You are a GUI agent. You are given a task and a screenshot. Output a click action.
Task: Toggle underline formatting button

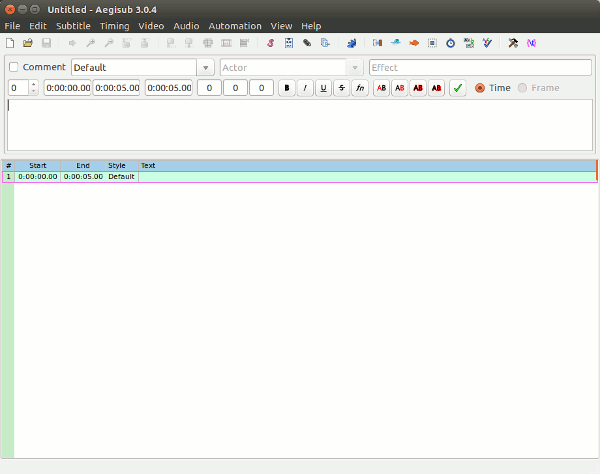click(x=323, y=88)
